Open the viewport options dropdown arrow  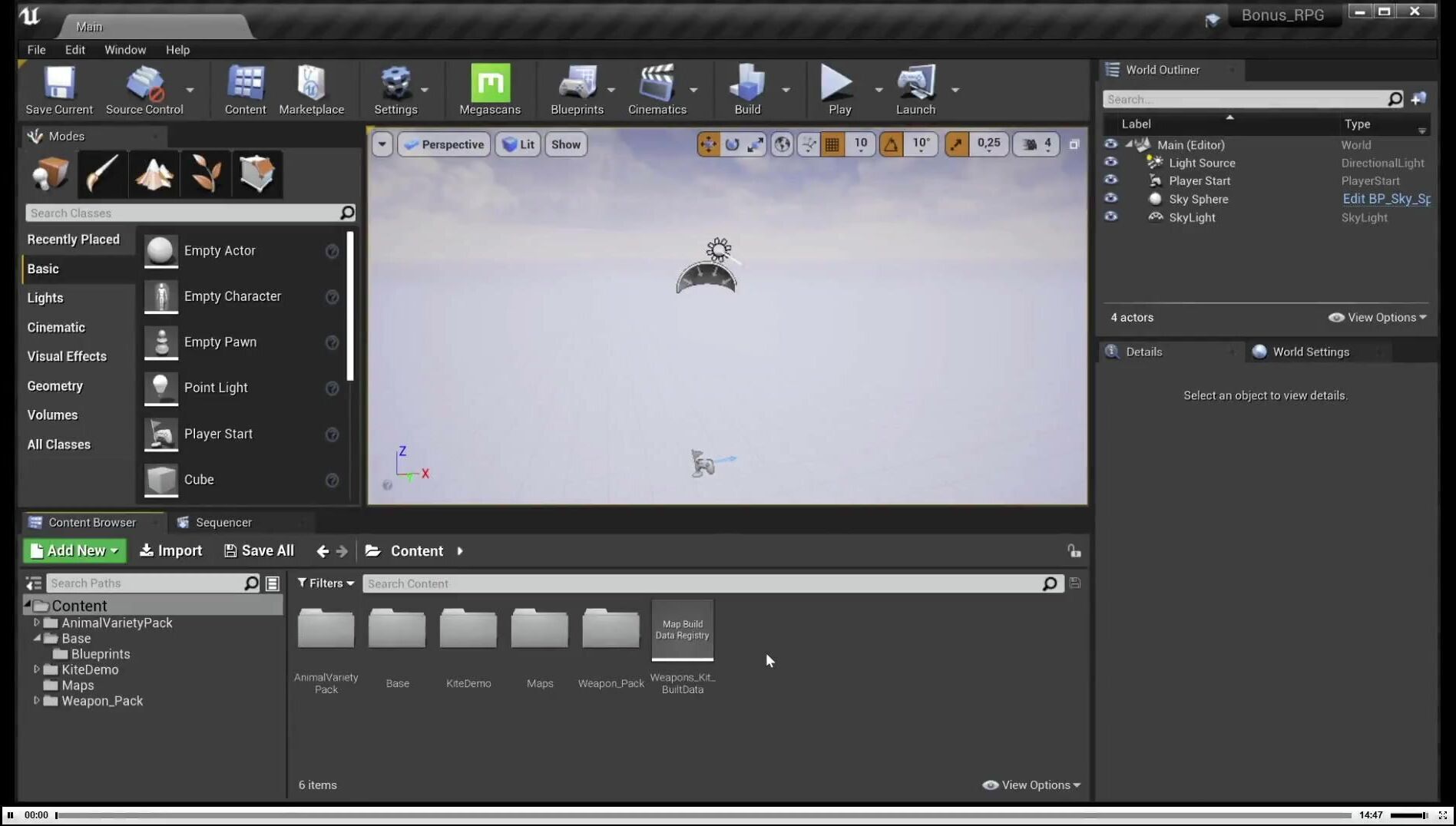(x=382, y=144)
